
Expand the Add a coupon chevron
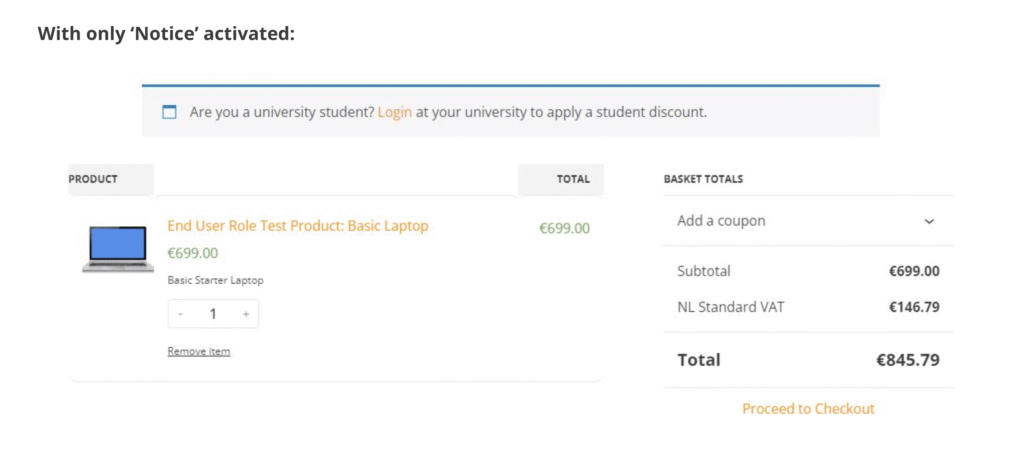point(929,221)
